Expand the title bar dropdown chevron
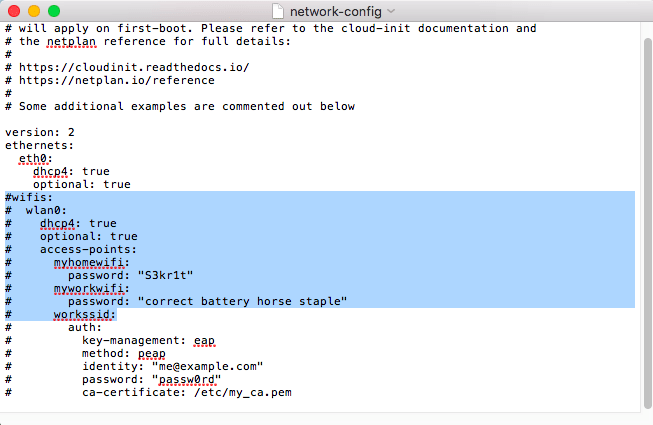This screenshot has height=425, width=653. click(x=390, y=11)
